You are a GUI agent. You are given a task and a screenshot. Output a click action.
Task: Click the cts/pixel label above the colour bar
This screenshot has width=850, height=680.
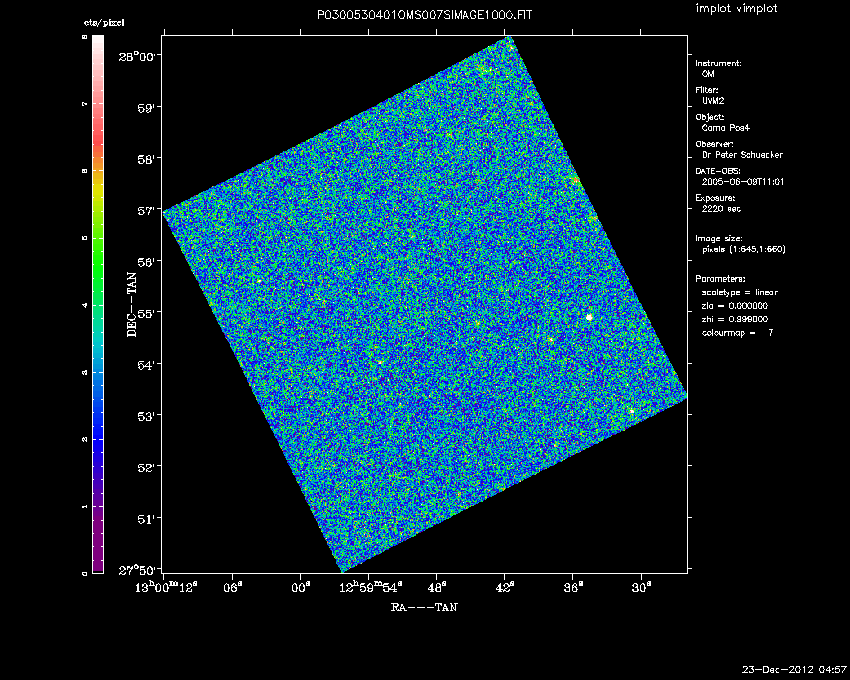tap(98, 23)
